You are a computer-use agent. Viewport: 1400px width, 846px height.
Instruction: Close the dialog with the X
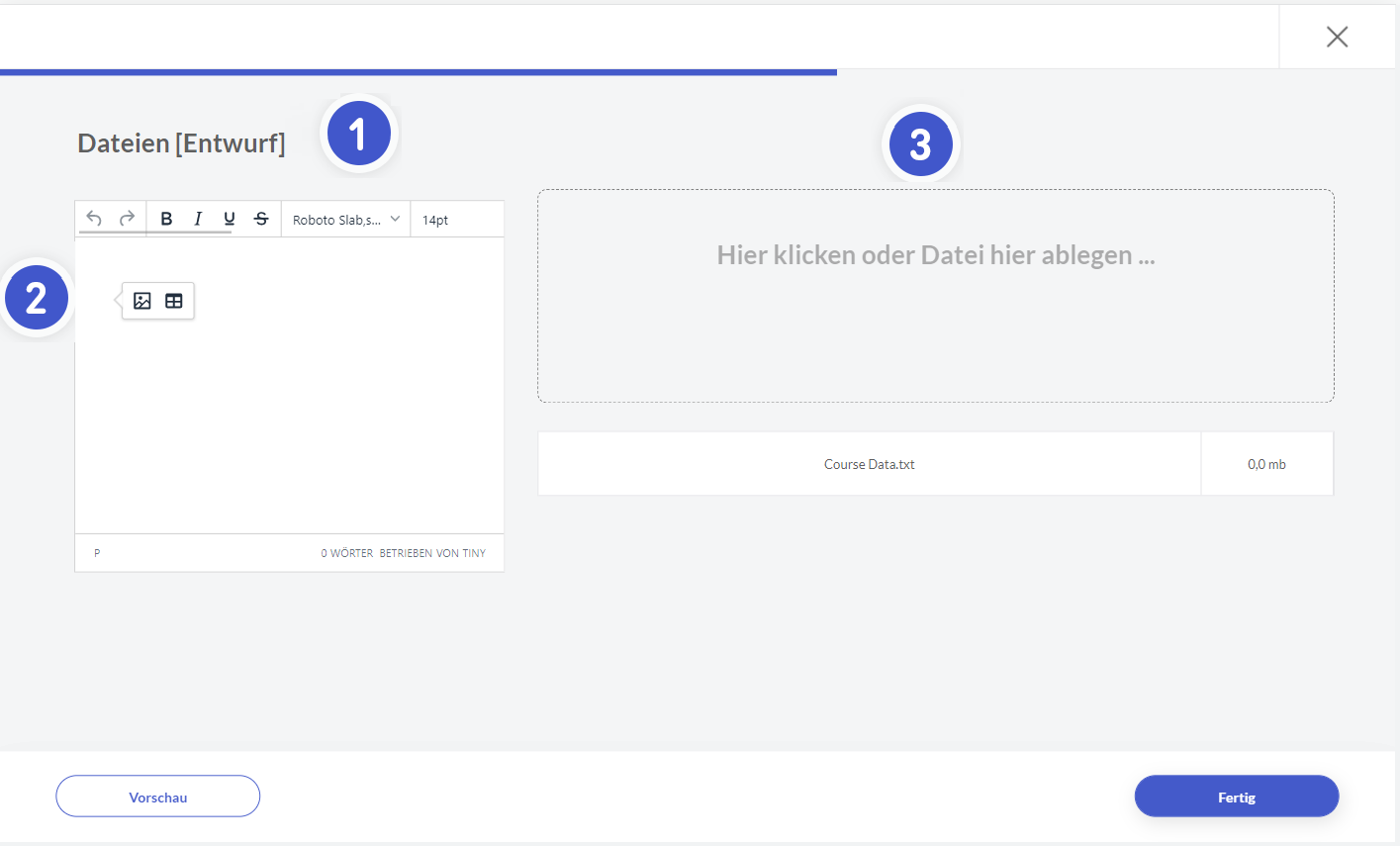coord(1337,37)
